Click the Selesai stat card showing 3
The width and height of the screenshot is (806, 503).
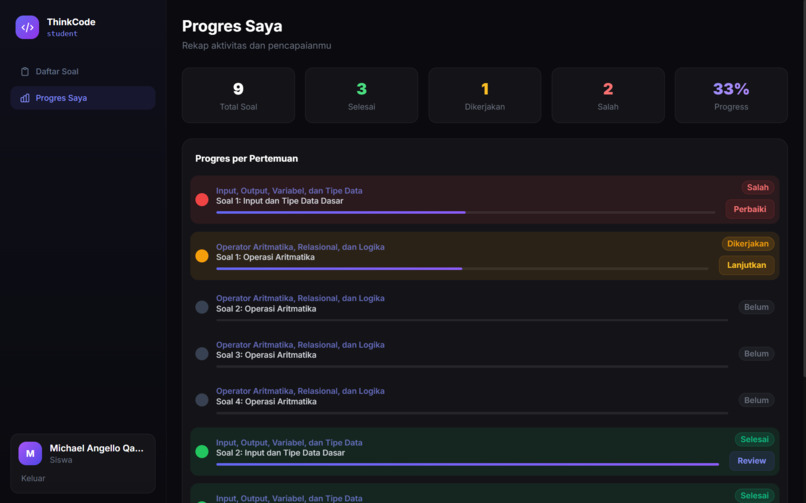pos(361,95)
